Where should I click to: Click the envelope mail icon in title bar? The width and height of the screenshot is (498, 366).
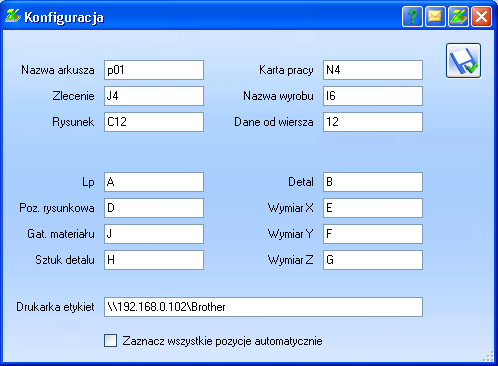pyautogui.click(x=435, y=16)
